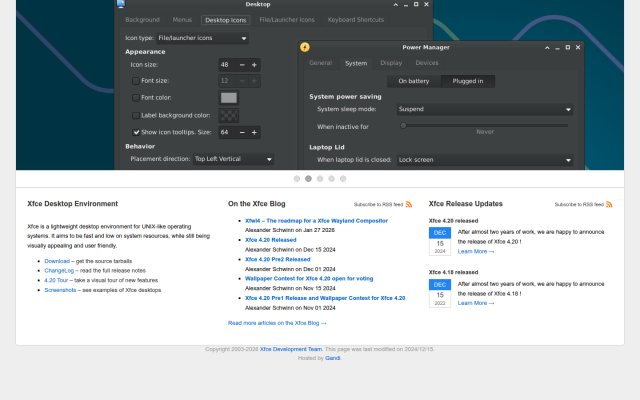Maximize the Power Manager window
Viewport: 640px width, 400px height.
(567, 47)
